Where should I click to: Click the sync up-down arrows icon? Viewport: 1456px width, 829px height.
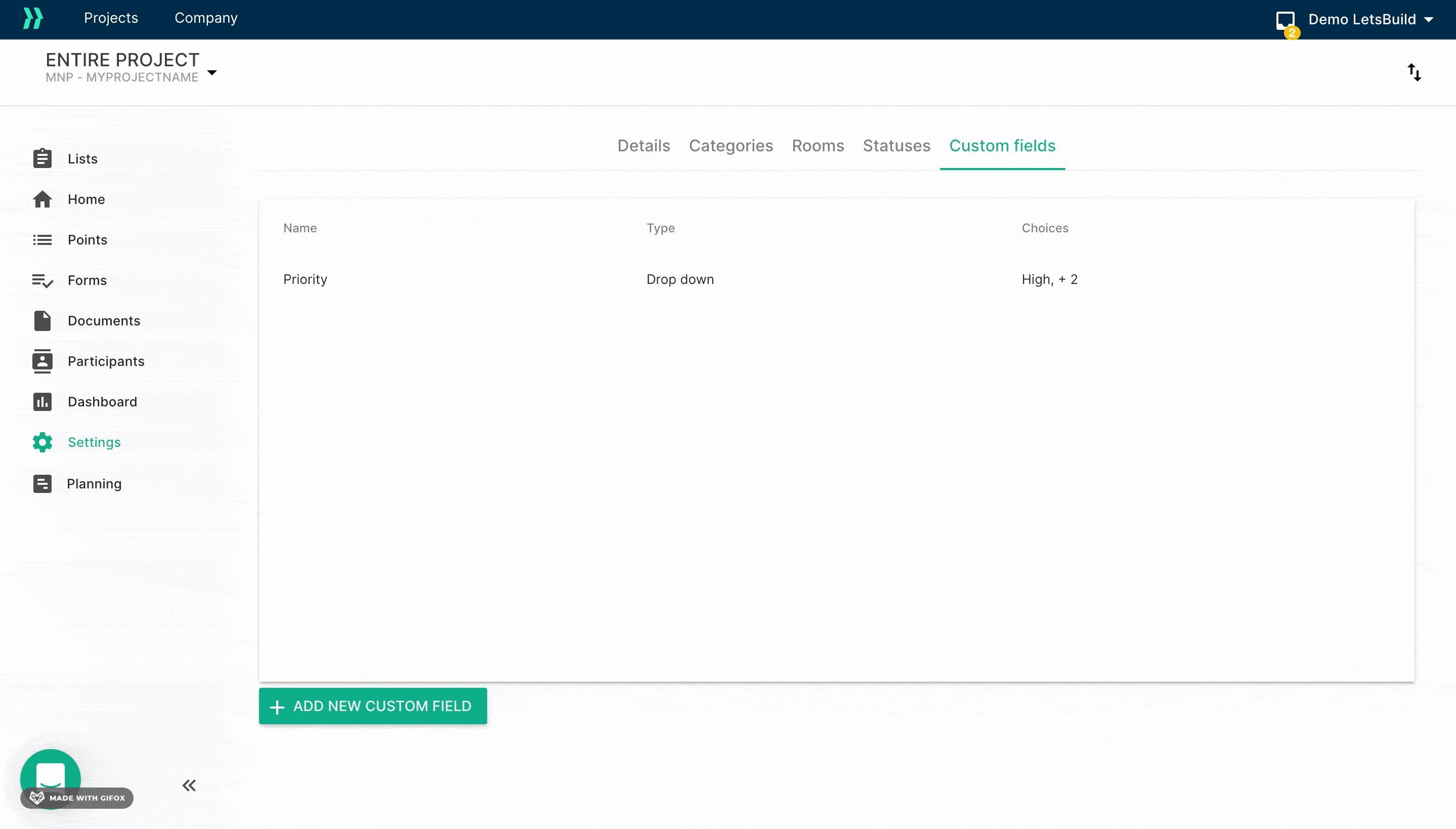1414,72
